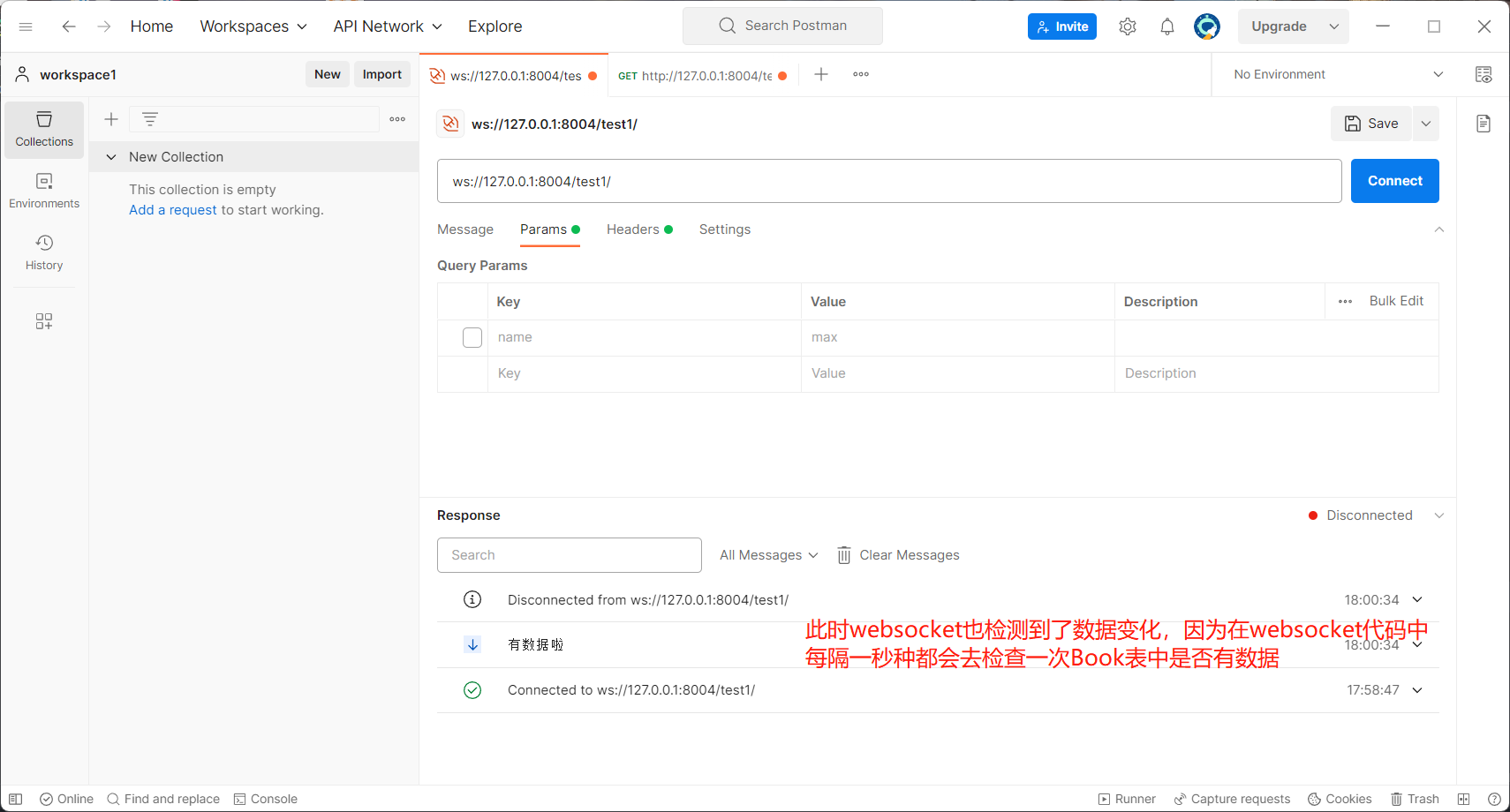Collapse the request pane chevron
This screenshot has height=812, width=1510.
[x=1439, y=229]
